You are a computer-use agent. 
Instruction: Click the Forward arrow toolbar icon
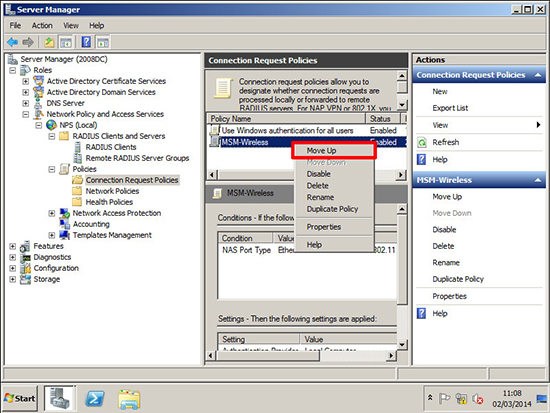click(28, 42)
